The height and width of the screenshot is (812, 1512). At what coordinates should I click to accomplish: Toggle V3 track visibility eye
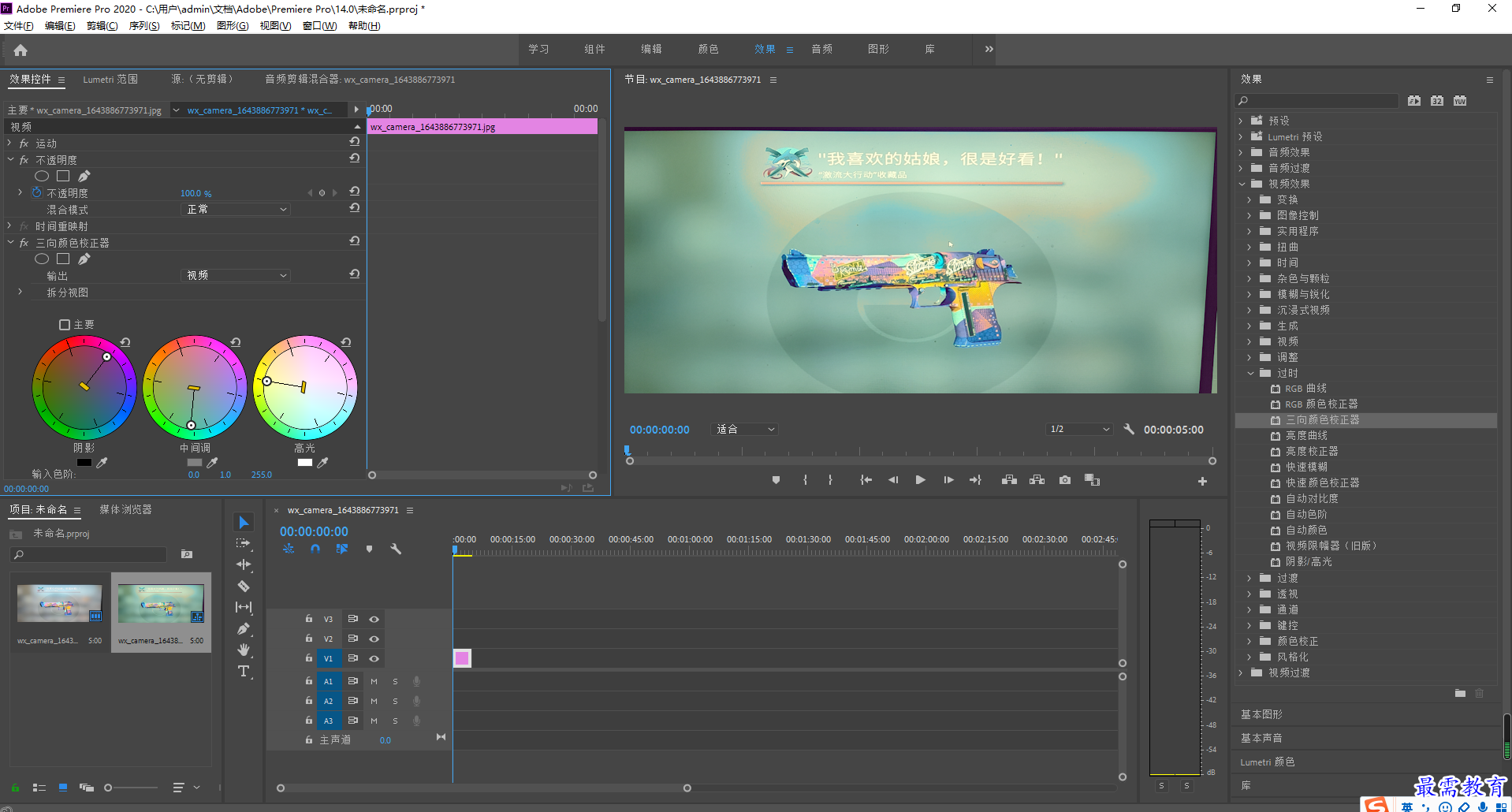click(x=374, y=620)
